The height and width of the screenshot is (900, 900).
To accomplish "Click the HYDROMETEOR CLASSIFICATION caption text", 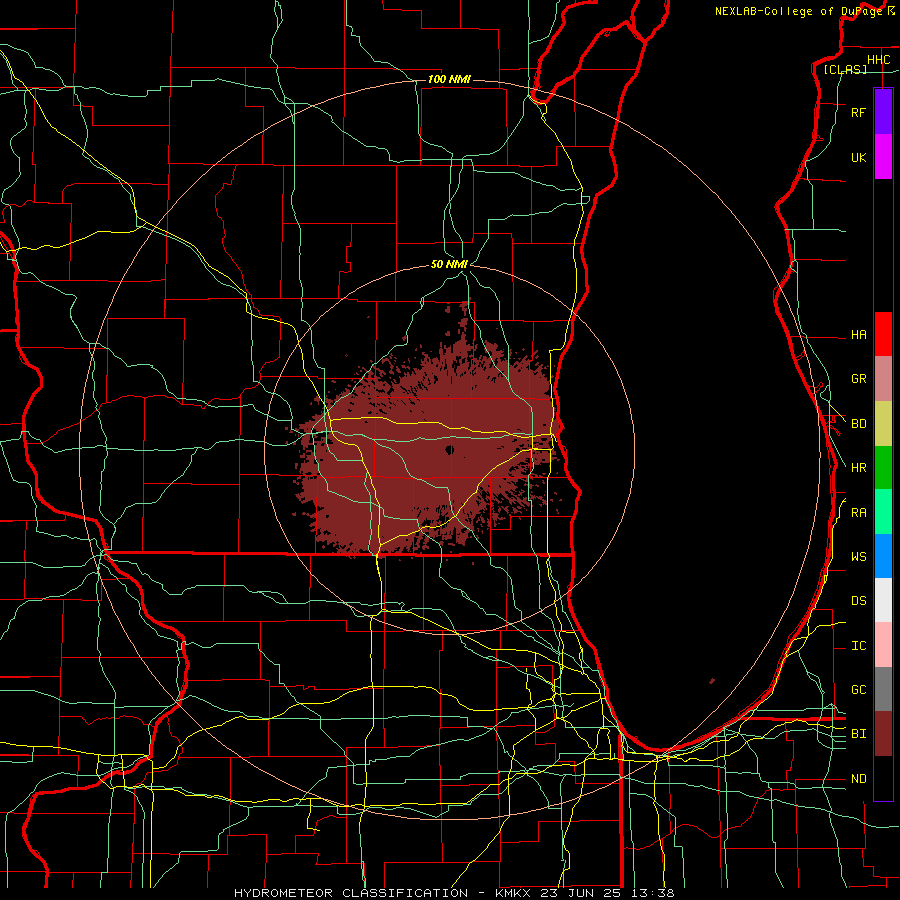I will (x=351, y=893).
